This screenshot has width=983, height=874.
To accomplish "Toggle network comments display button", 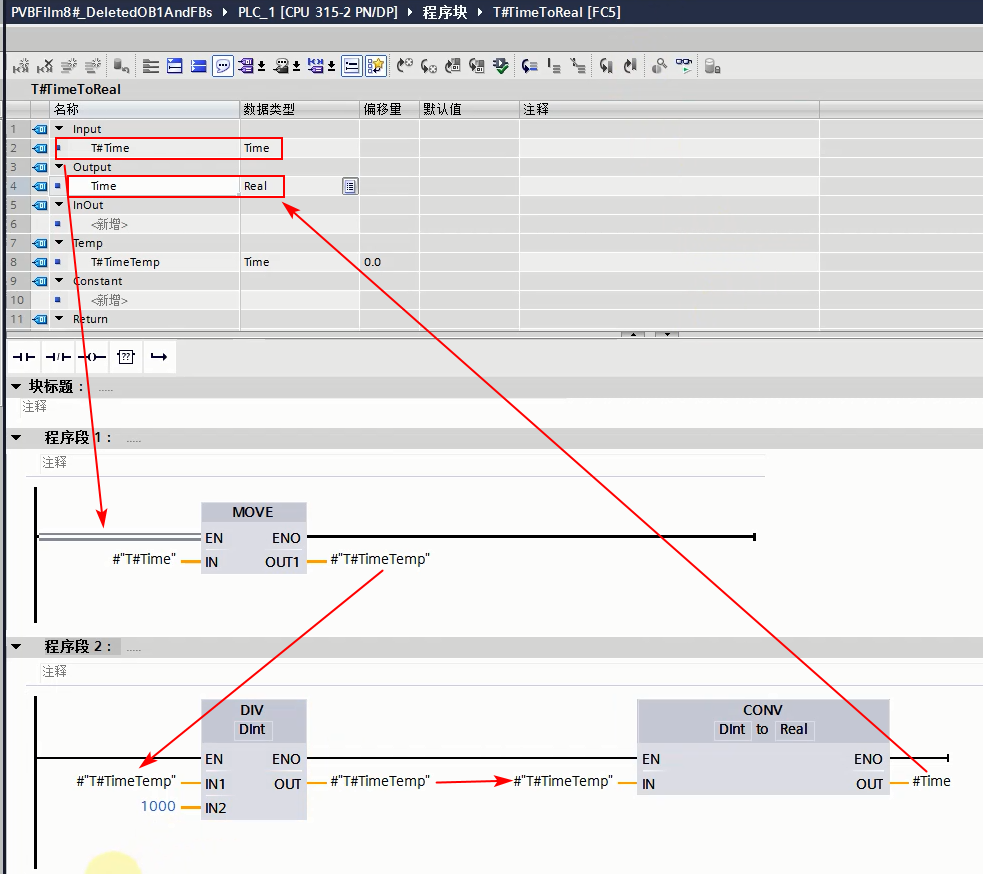I will click(x=352, y=66).
